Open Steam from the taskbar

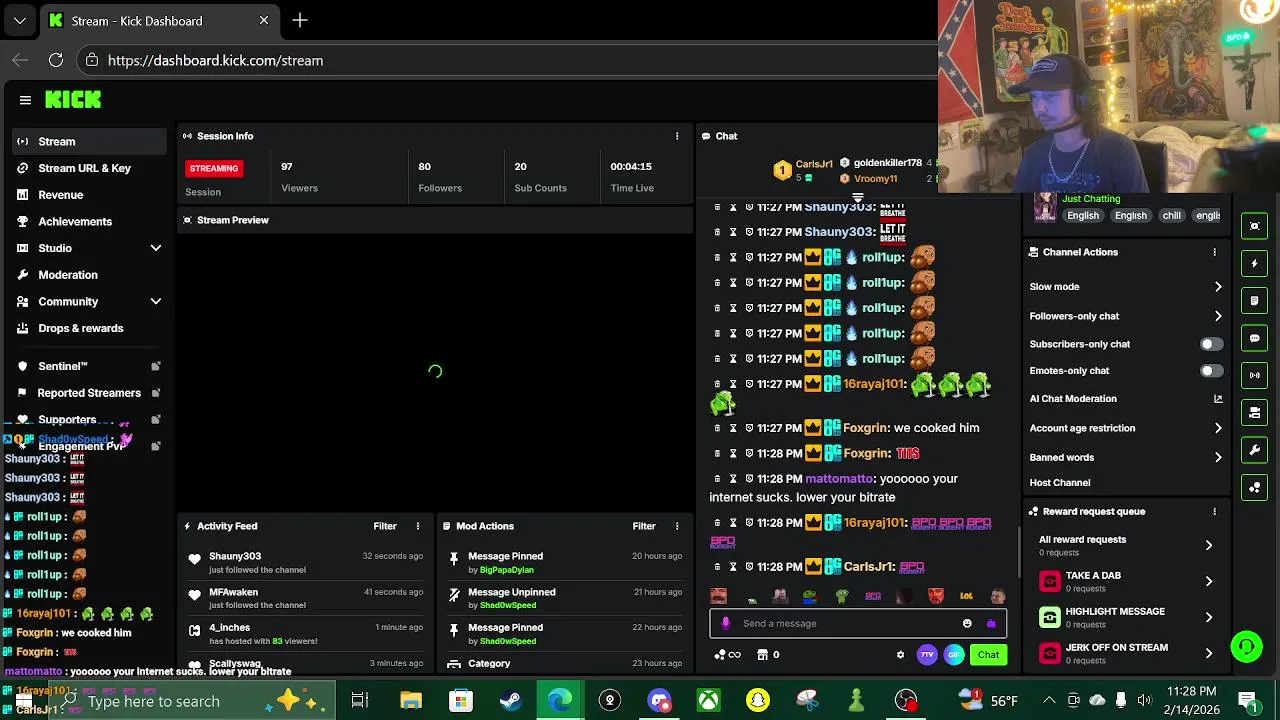[510, 700]
